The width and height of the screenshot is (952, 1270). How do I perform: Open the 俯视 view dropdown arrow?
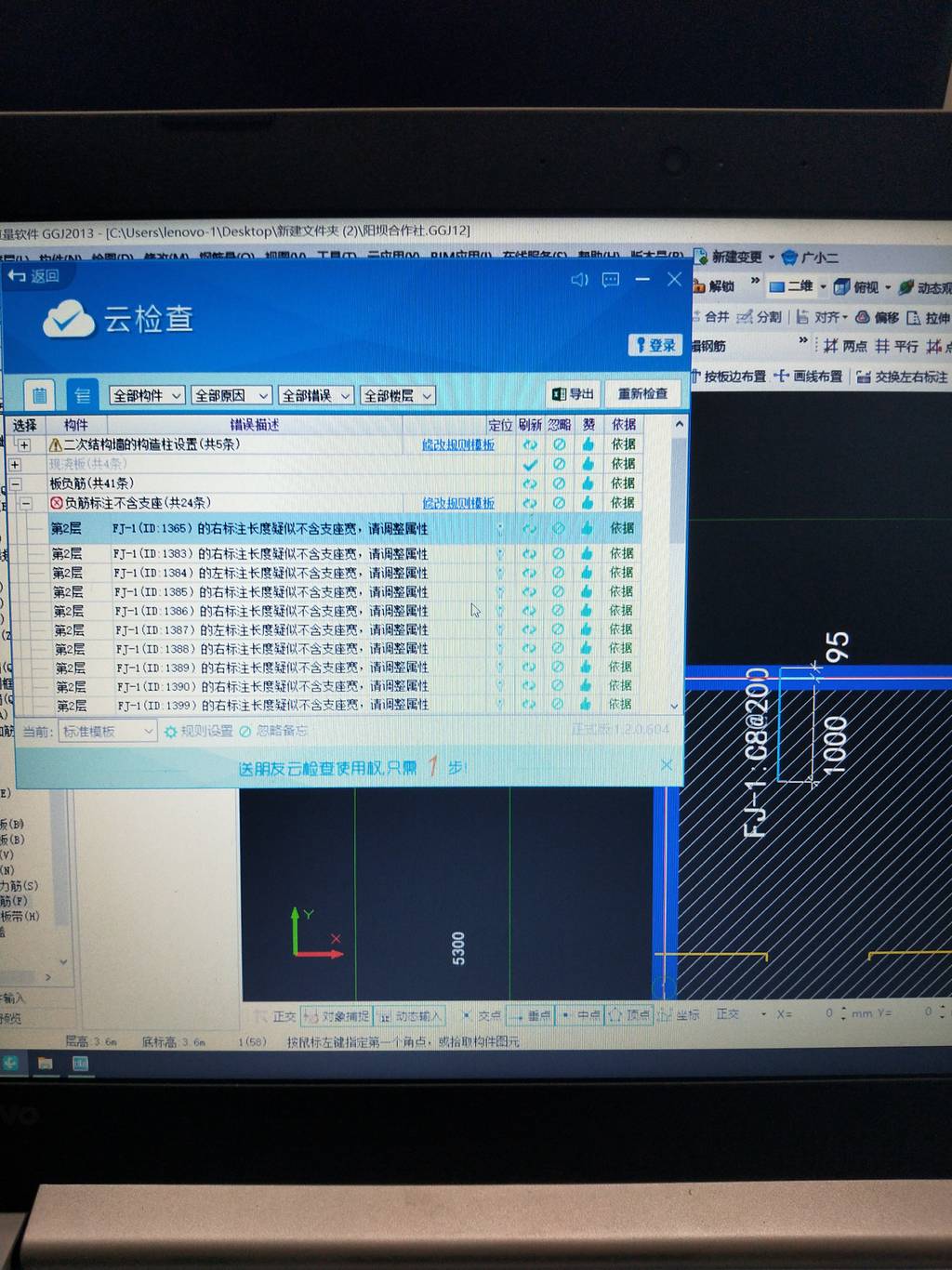click(888, 287)
